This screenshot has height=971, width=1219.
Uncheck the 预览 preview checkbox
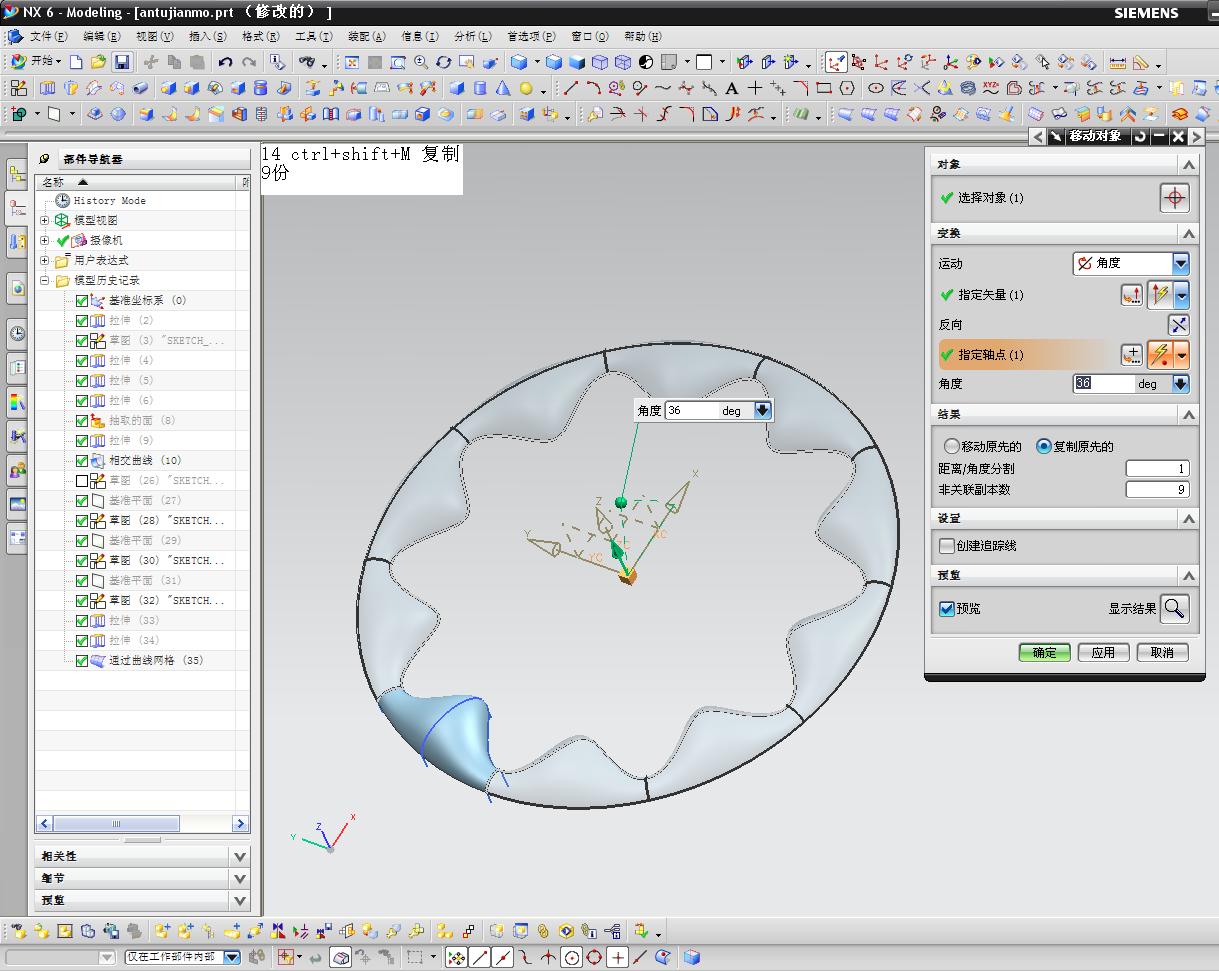(x=947, y=608)
